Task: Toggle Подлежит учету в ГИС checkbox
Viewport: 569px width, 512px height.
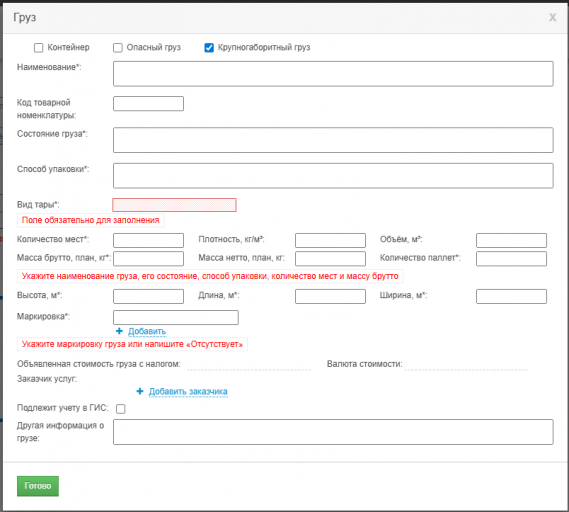Action: click(x=121, y=409)
